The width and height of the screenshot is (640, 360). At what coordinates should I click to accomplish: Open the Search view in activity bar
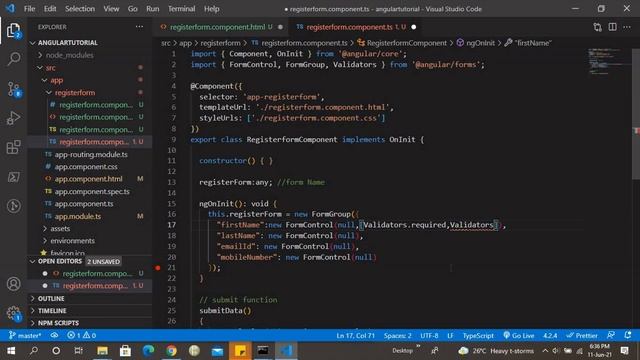pyautogui.click(x=13, y=59)
